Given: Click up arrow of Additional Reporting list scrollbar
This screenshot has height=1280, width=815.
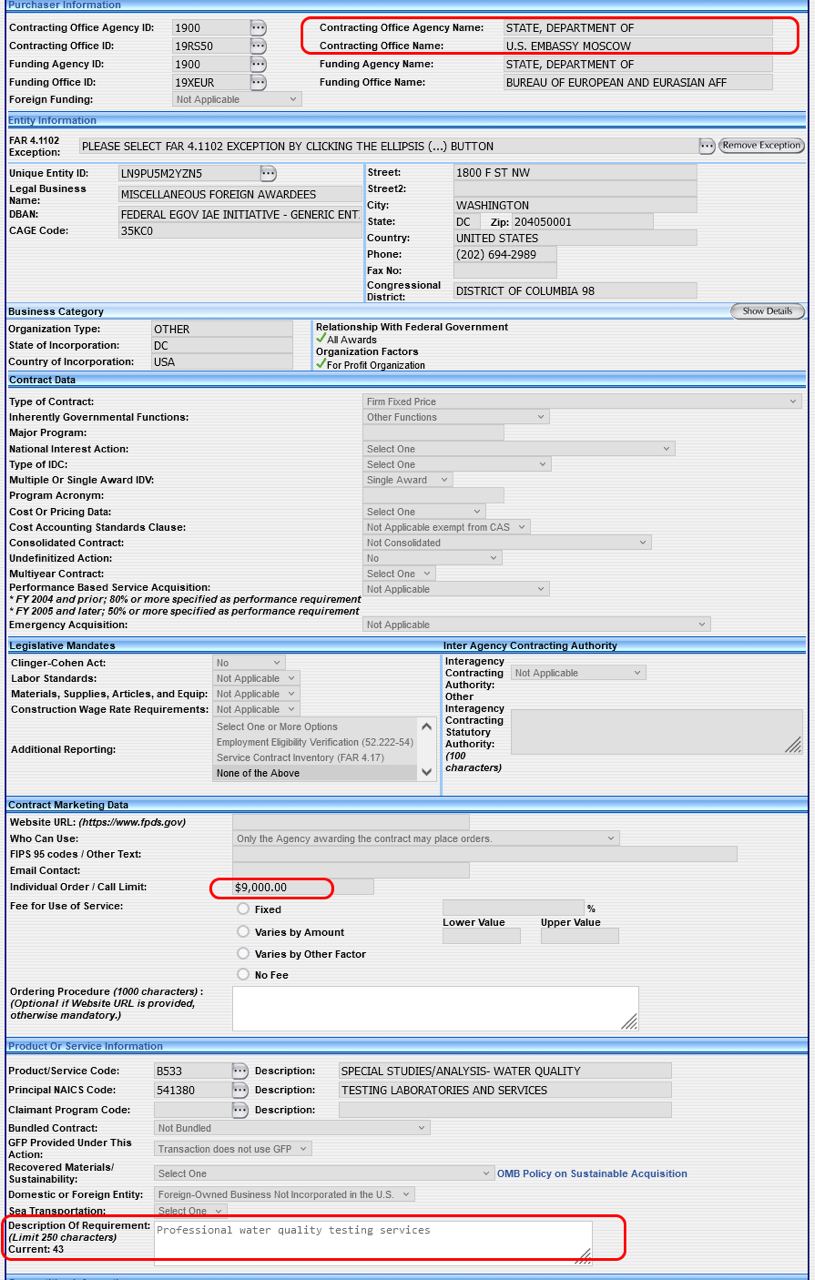Looking at the screenshot, I should (x=427, y=727).
